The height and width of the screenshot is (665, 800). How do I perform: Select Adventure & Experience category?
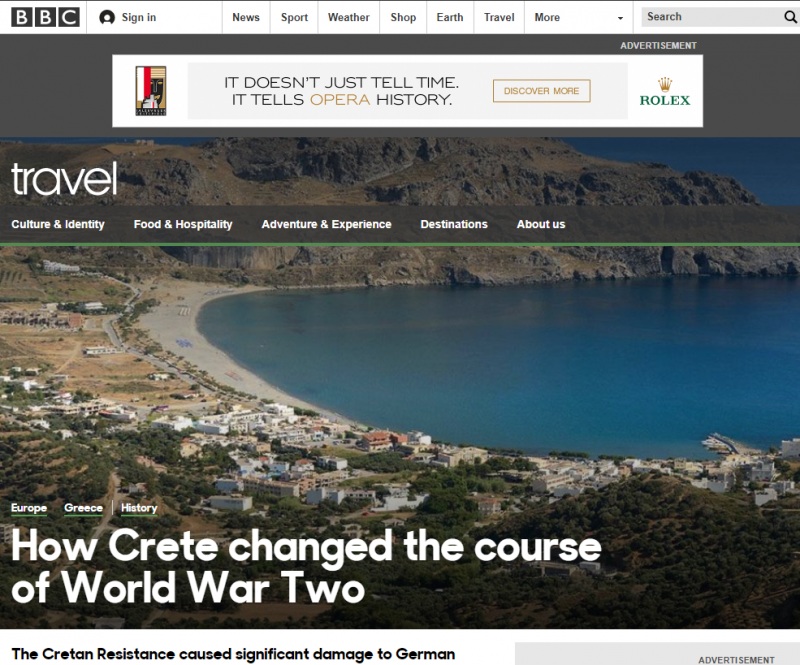(326, 224)
